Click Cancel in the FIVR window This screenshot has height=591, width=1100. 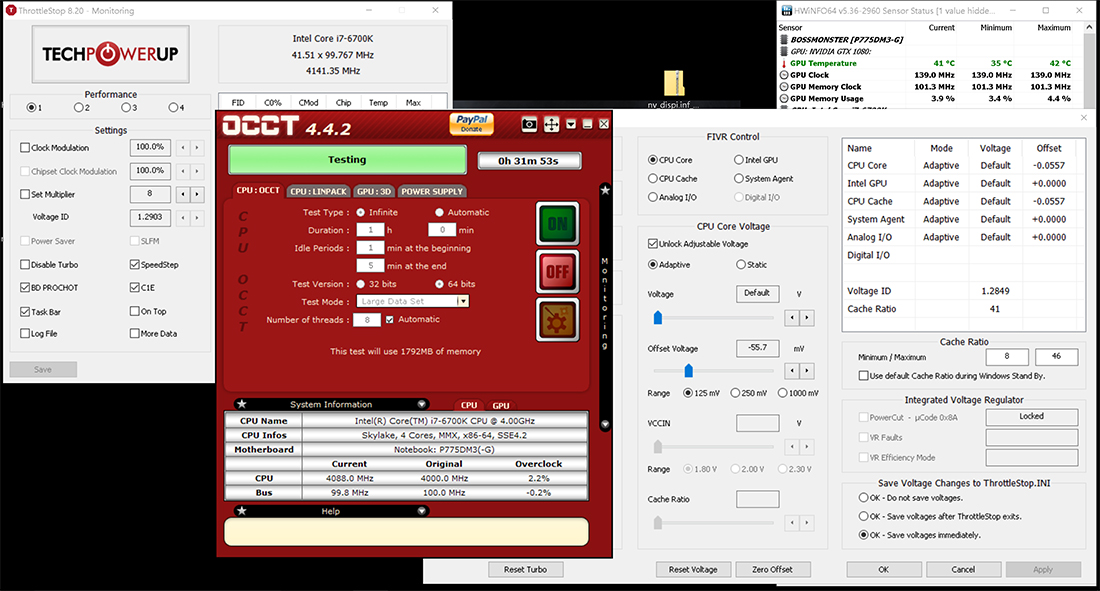pyautogui.click(x=963, y=569)
